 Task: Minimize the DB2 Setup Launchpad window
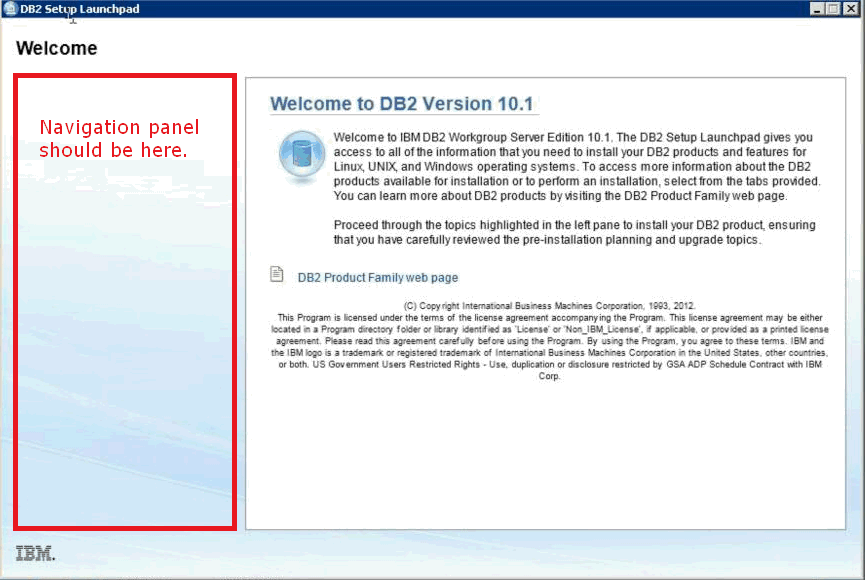click(817, 9)
